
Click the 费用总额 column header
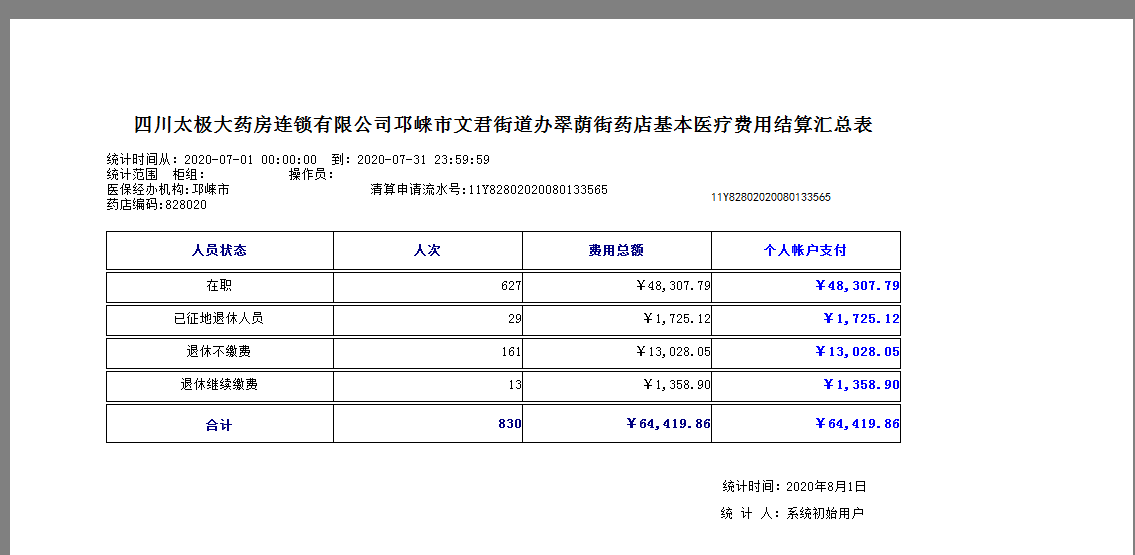click(x=617, y=250)
